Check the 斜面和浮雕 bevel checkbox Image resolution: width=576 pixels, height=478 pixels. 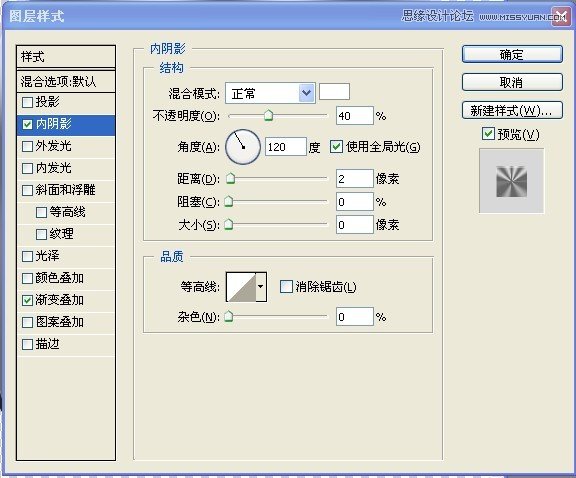click(27, 190)
